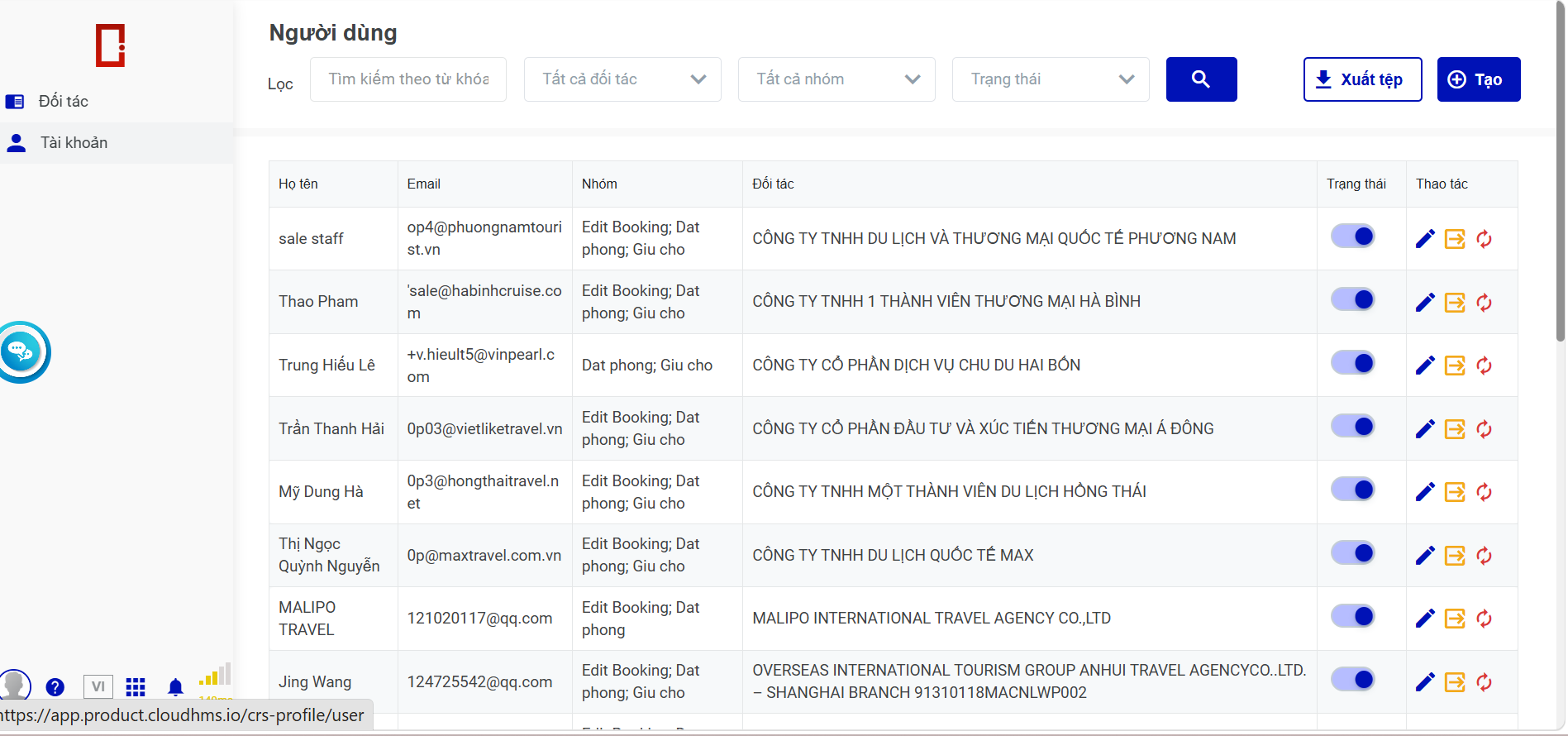
Task: Edit the Trần Thanh Hải user with pencil icon
Action: [x=1425, y=429]
